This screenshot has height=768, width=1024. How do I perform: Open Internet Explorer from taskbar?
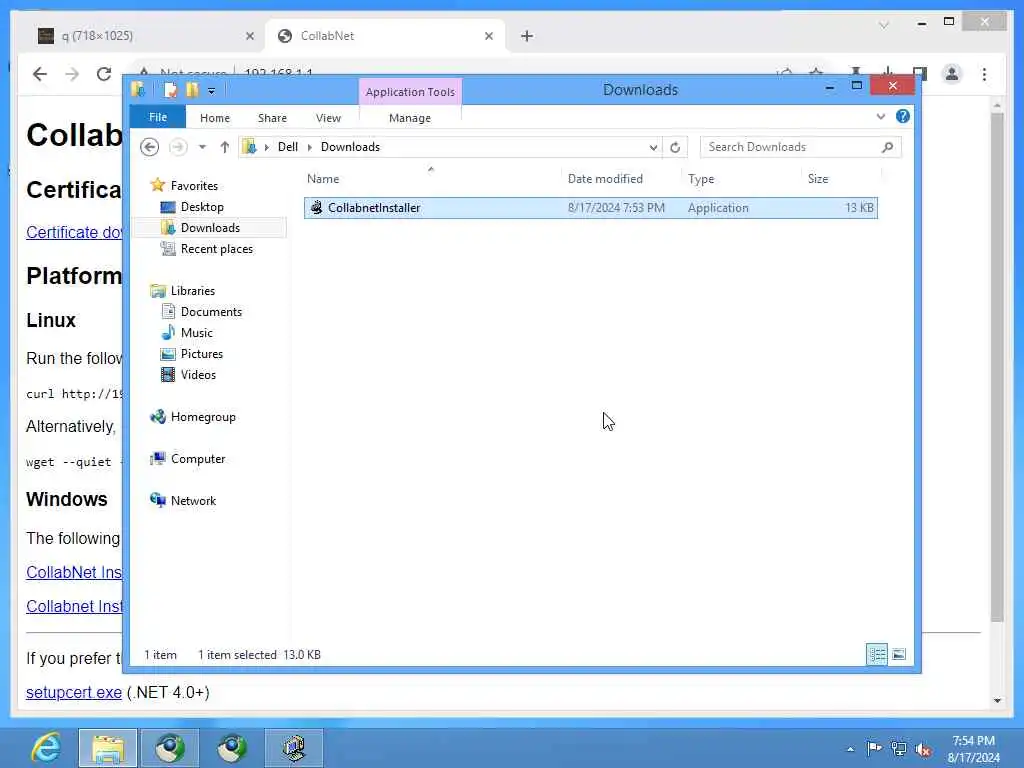[x=46, y=748]
